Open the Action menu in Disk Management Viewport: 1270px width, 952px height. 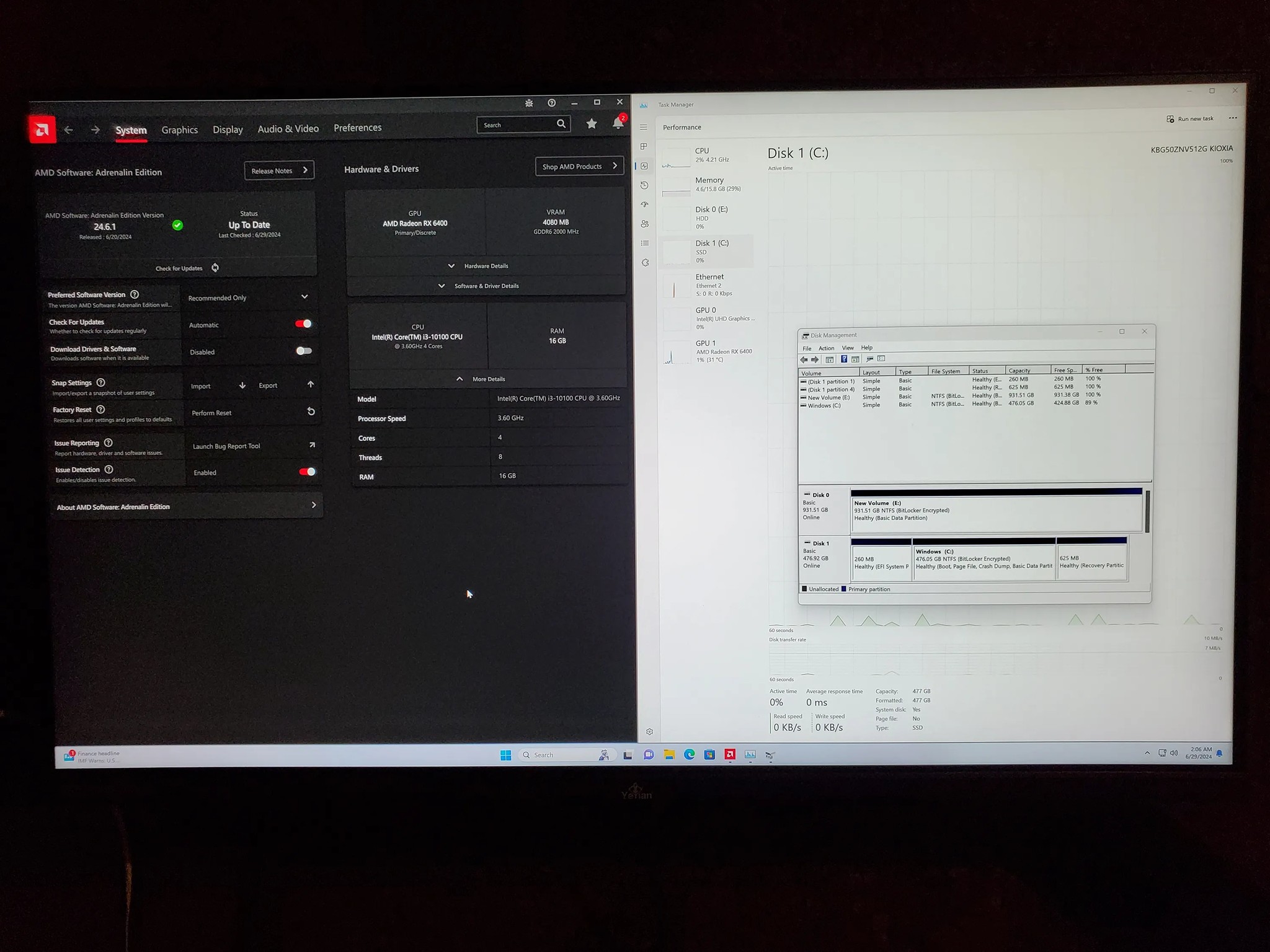[x=826, y=348]
